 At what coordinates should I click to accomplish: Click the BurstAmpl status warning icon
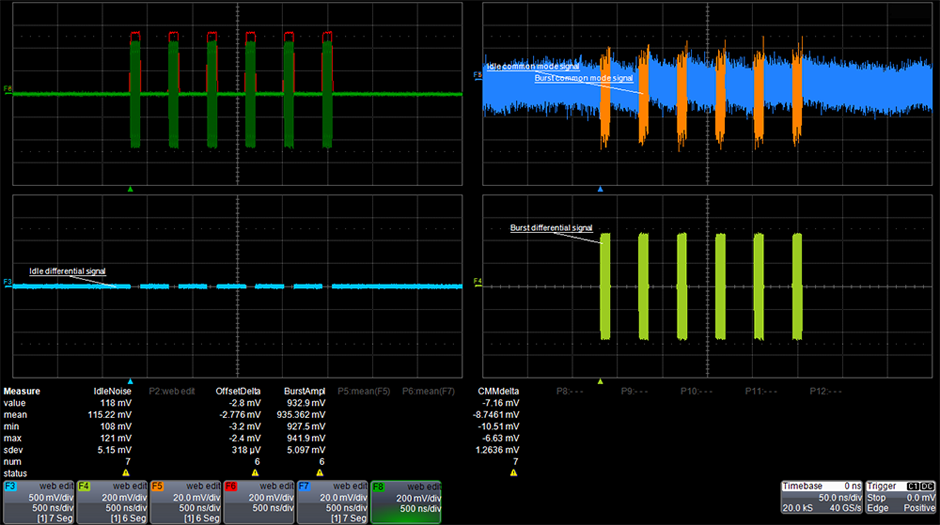pos(322,473)
